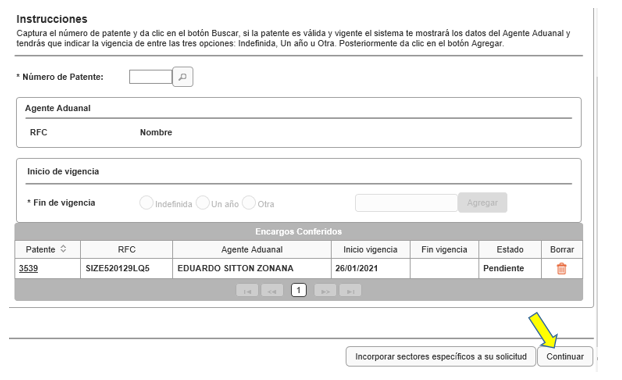Sort table by the Patente arrows icon
Viewport: 622px width, 380px height.
[x=63, y=249]
